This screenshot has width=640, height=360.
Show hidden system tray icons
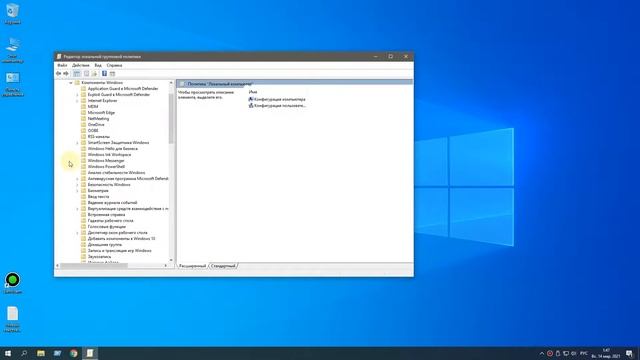coord(542,353)
